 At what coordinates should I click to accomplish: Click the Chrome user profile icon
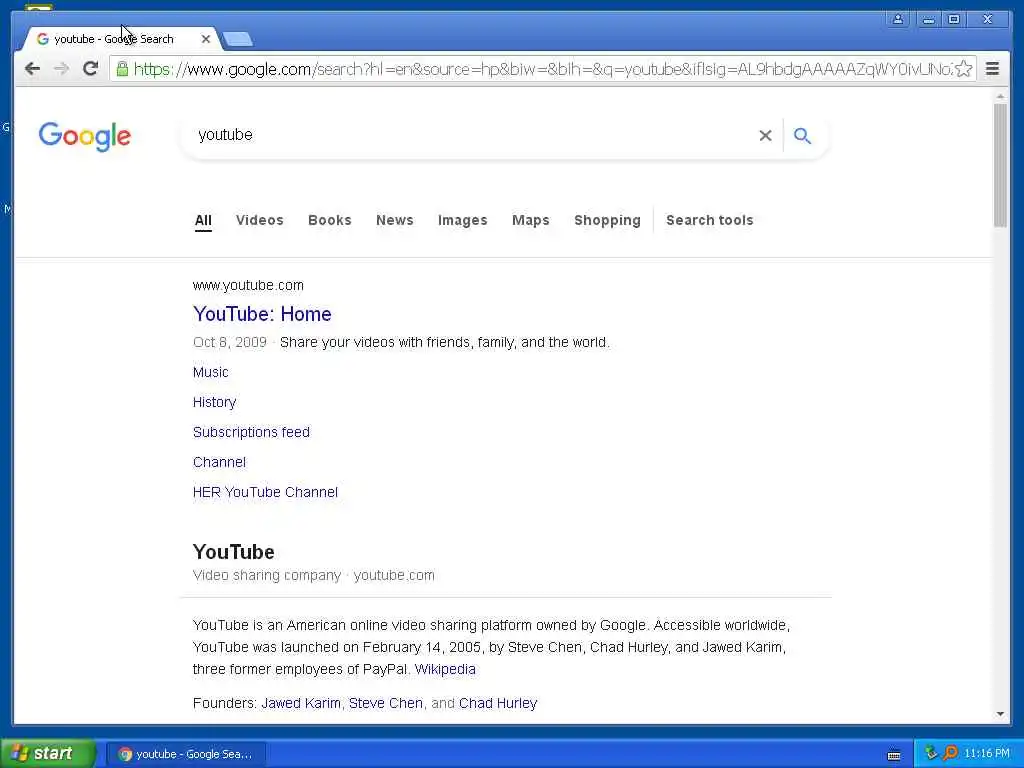click(x=898, y=19)
